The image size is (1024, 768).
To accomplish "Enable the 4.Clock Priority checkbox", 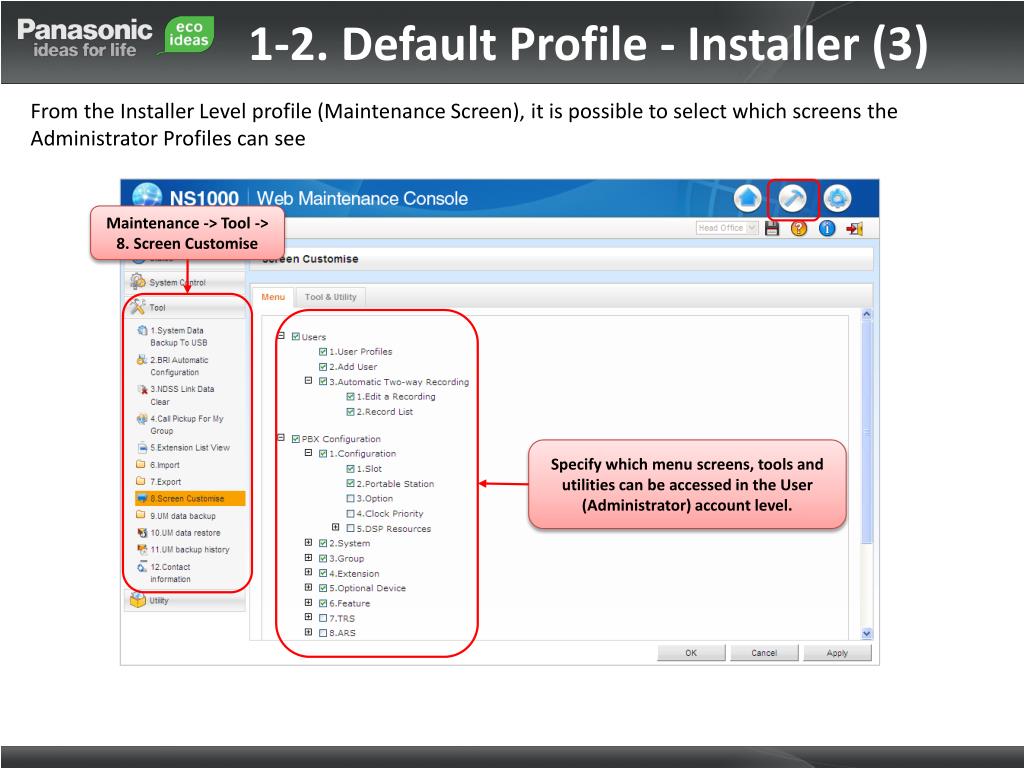I will point(350,514).
